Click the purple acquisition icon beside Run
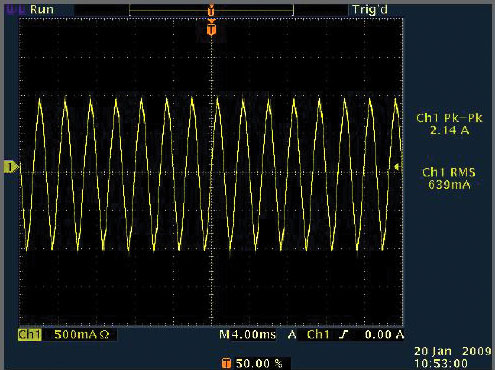This screenshot has height=370, width=495. tap(16, 9)
